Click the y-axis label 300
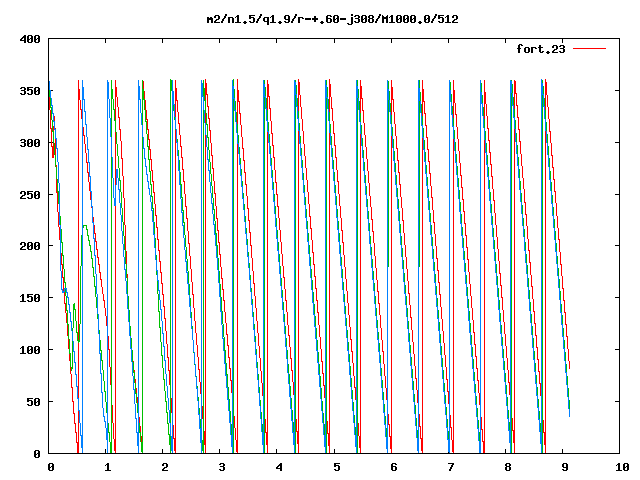 point(30,143)
